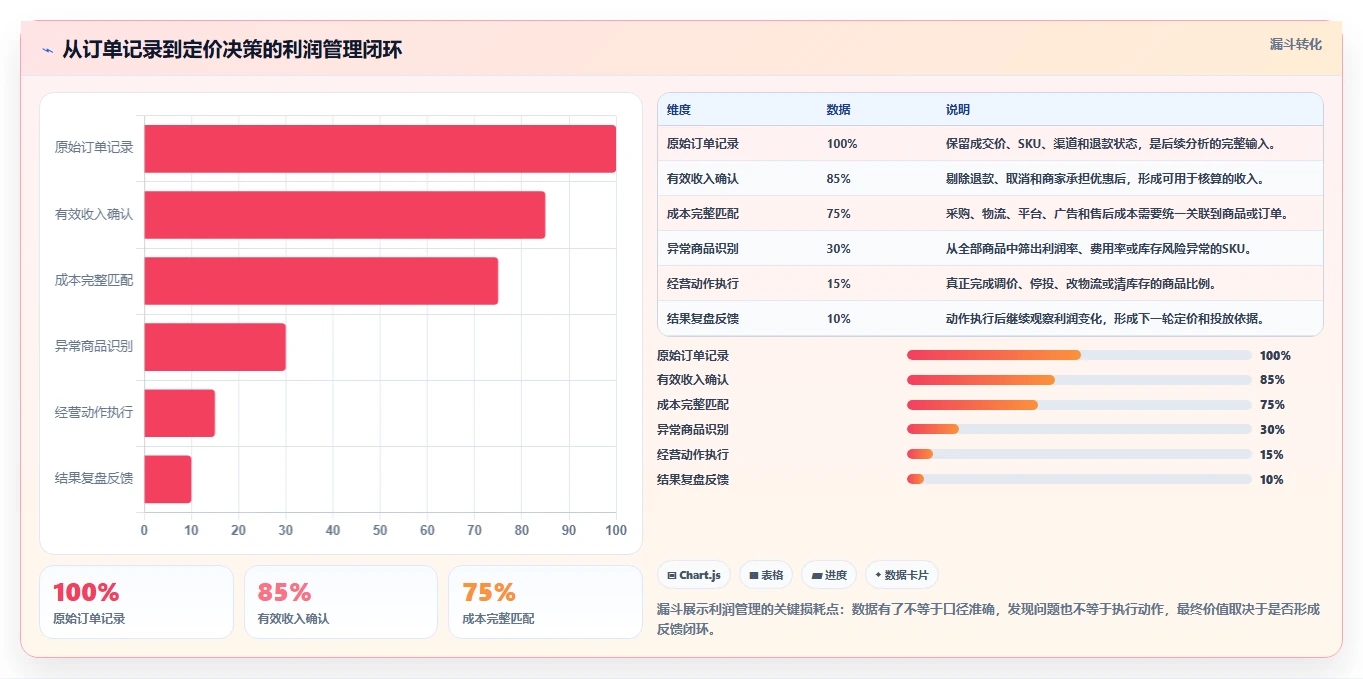Click the 15% label beside the progress bar

(x=1272, y=455)
